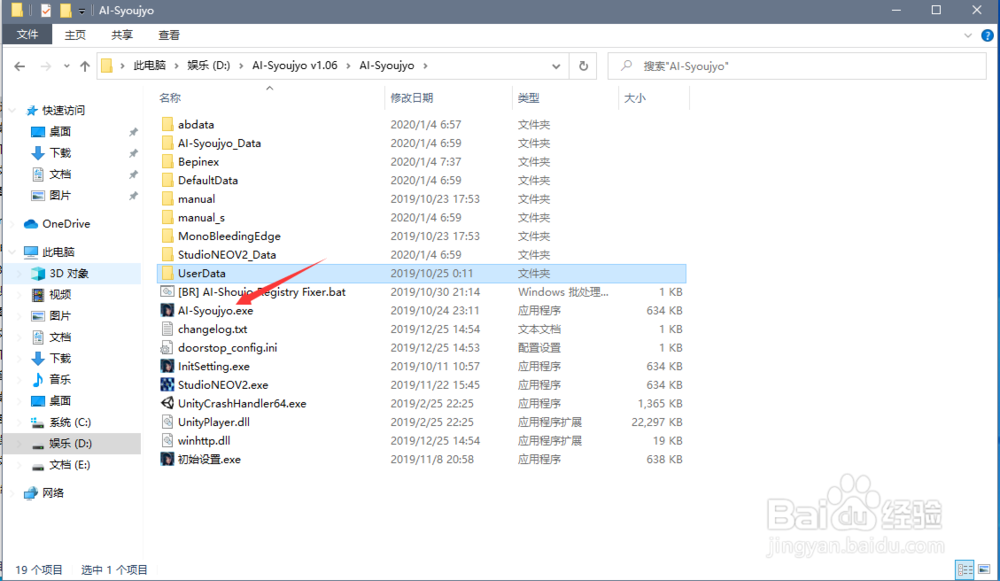The width and height of the screenshot is (1000, 581).
Task: Select the UnityCrashHandler64.exe icon
Action: [168, 403]
